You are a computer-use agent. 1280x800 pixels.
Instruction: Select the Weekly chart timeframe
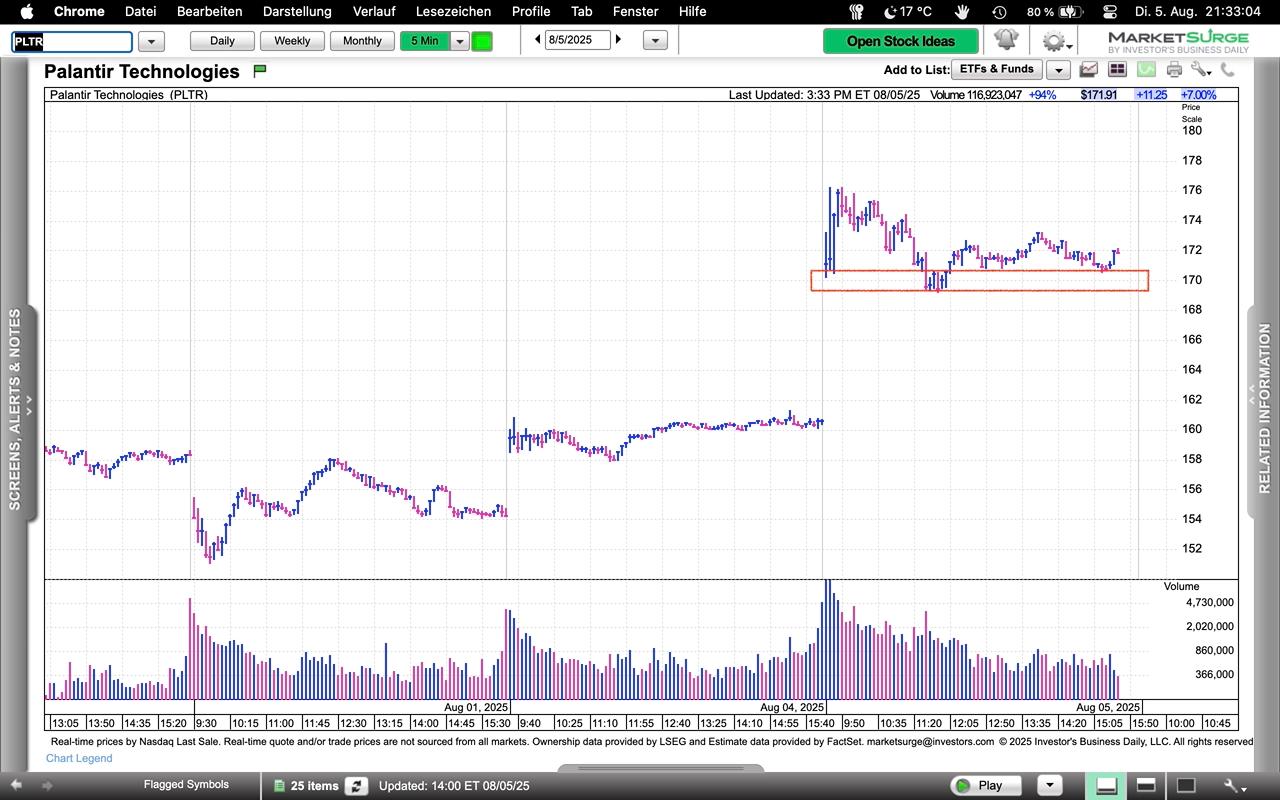tap(292, 41)
